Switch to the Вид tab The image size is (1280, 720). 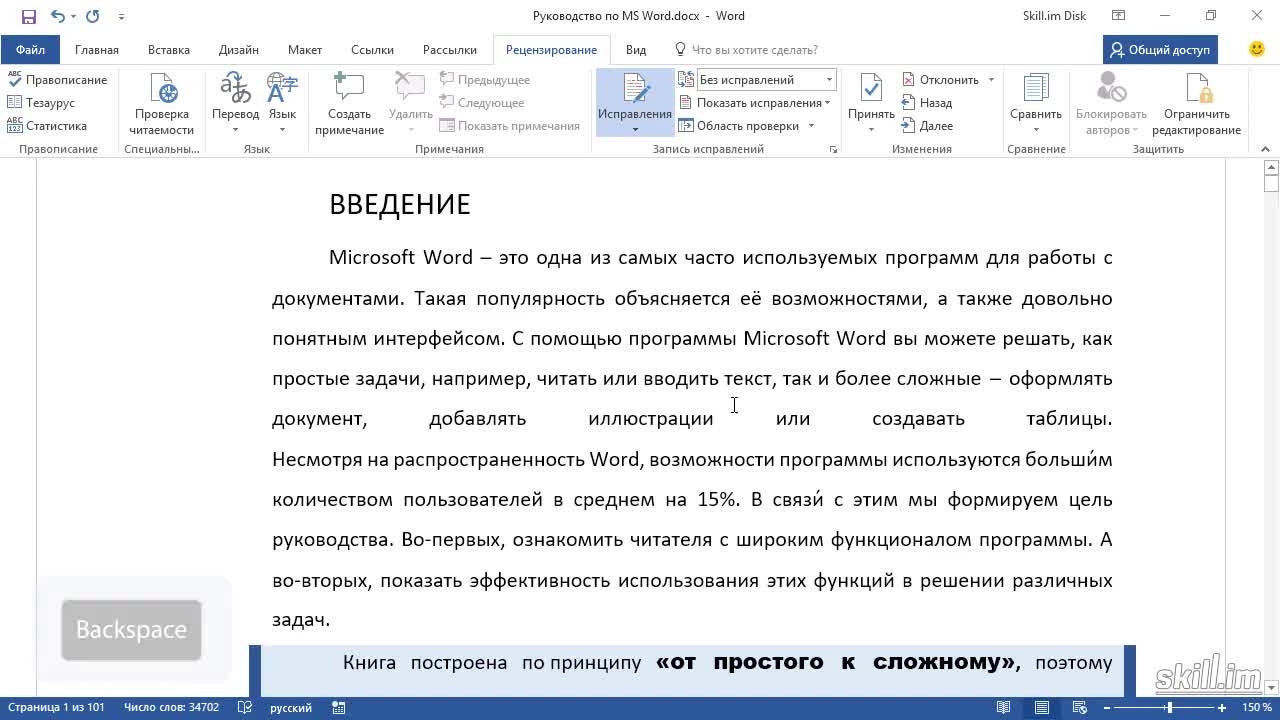tap(636, 50)
